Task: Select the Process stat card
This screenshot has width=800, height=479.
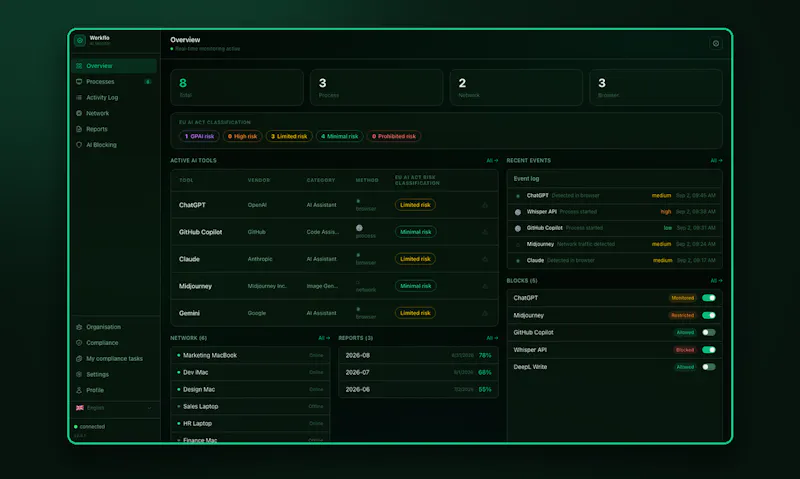Action: pos(377,88)
